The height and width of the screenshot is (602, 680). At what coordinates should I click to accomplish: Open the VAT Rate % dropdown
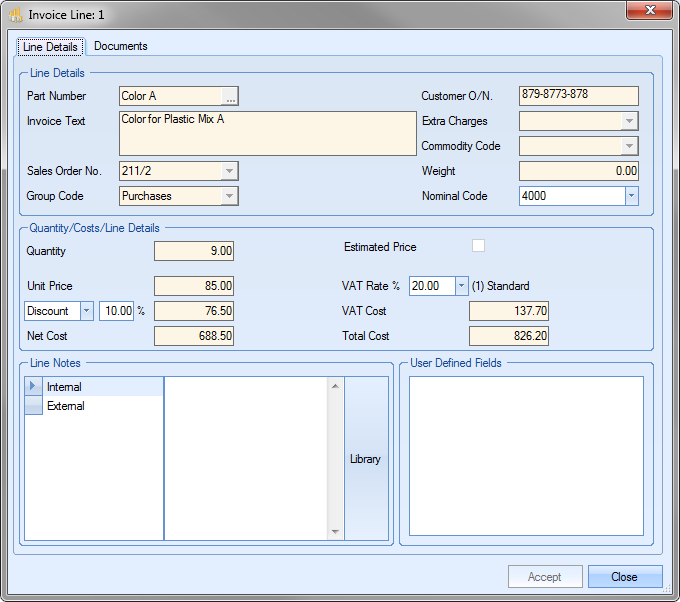[461, 286]
